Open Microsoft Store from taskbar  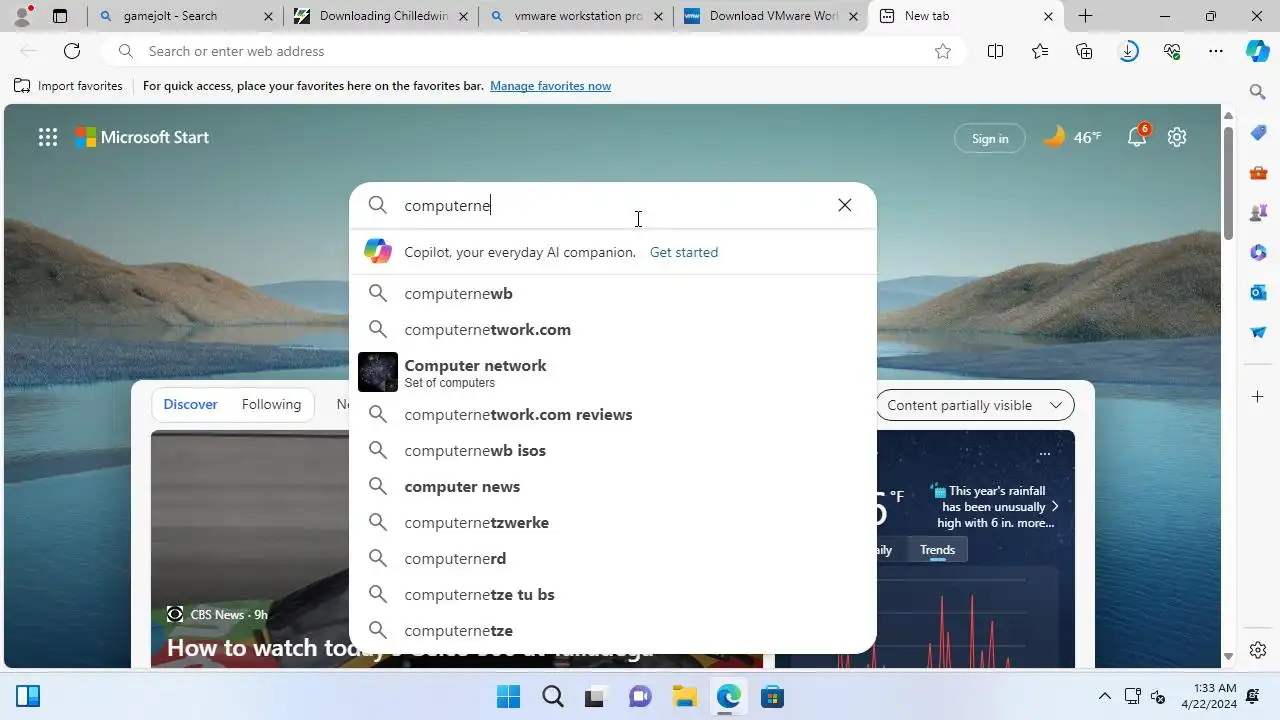[x=772, y=696]
